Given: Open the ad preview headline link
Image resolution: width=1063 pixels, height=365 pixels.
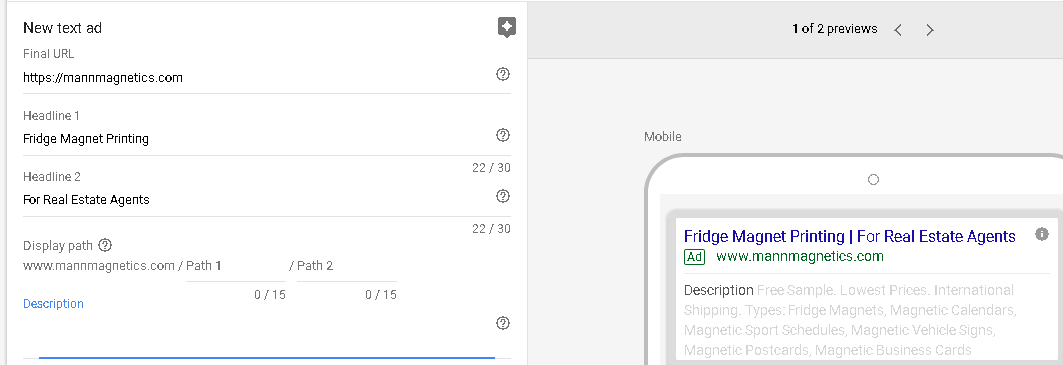Looking at the screenshot, I should coord(849,236).
